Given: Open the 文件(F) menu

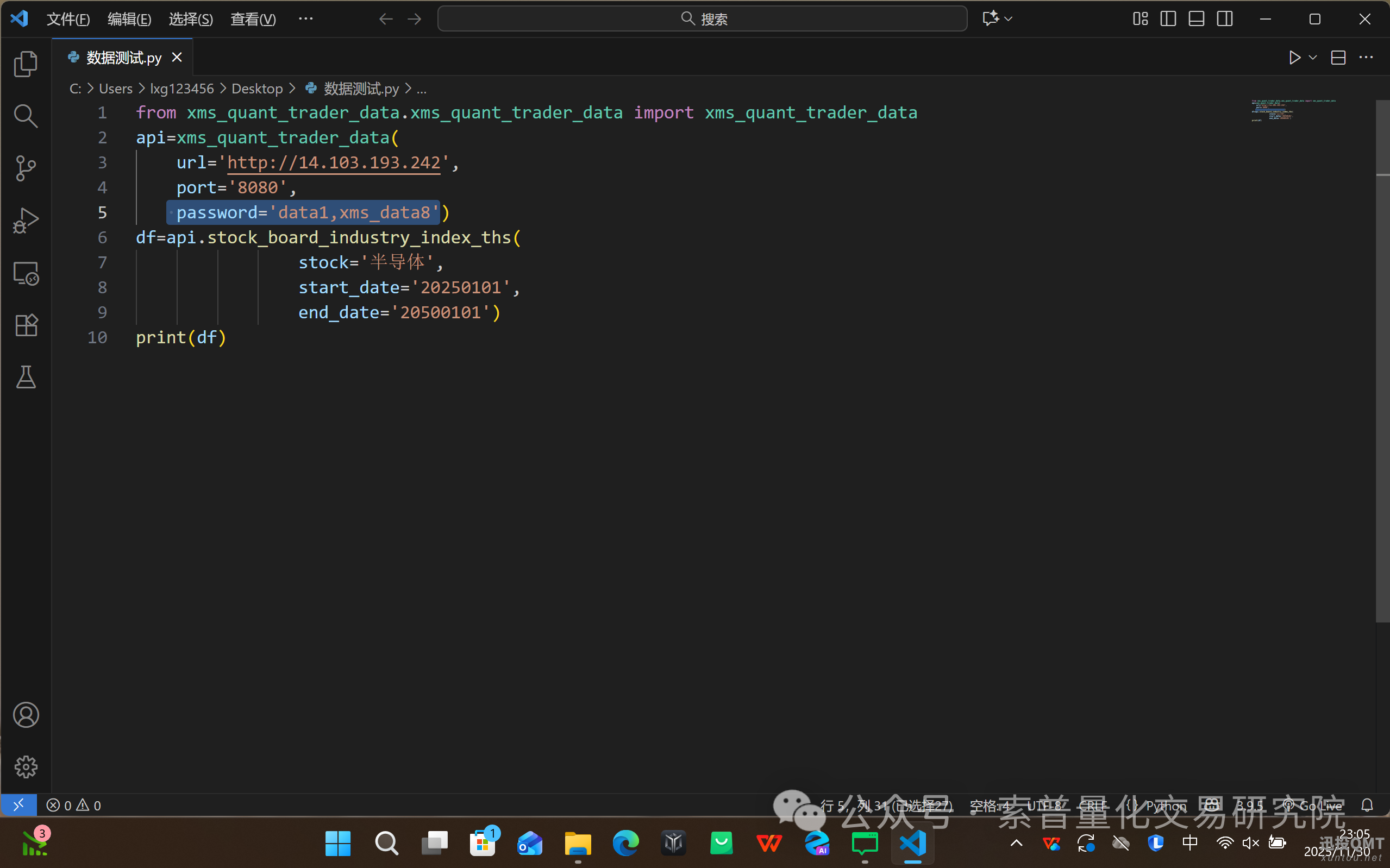Looking at the screenshot, I should [x=68, y=19].
